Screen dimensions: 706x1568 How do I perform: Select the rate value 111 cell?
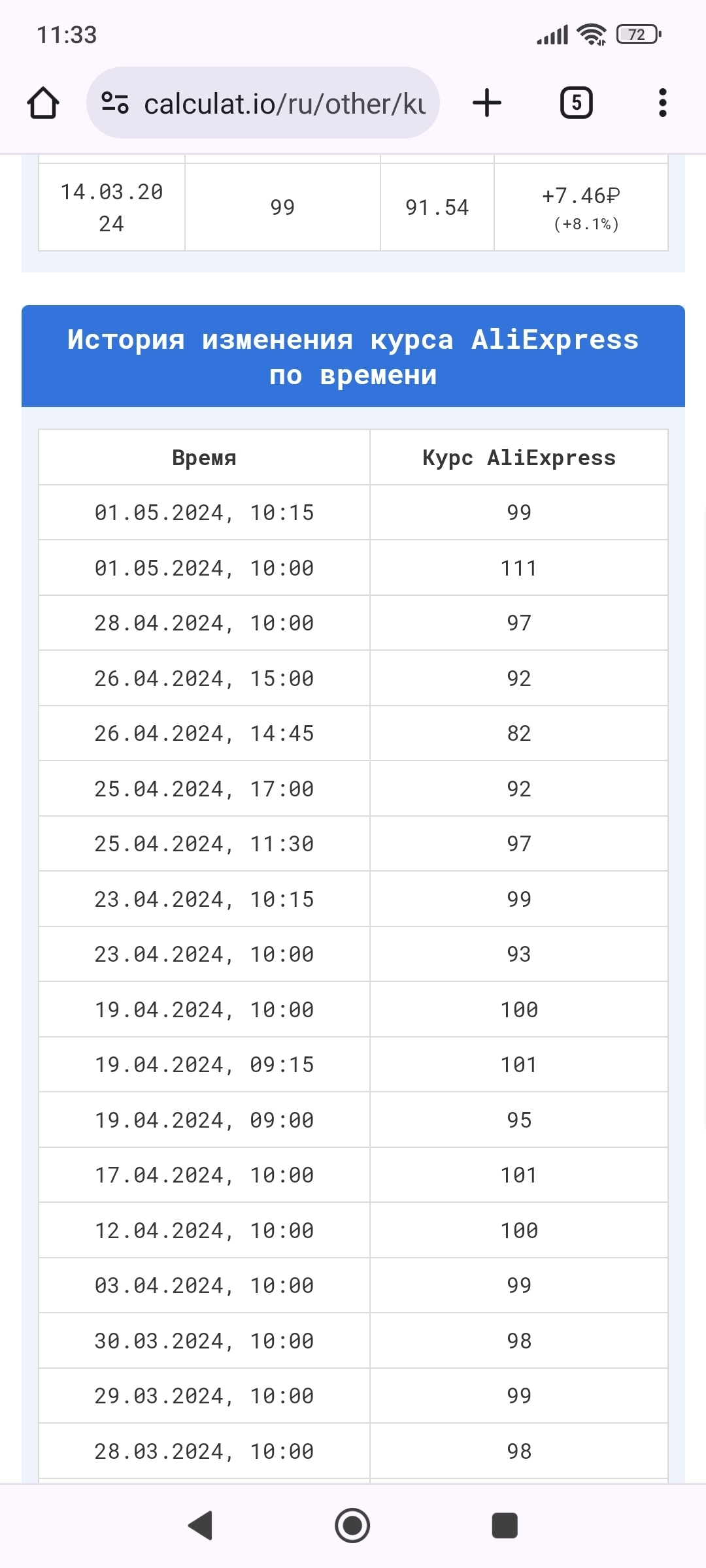pyautogui.click(x=518, y=568)
